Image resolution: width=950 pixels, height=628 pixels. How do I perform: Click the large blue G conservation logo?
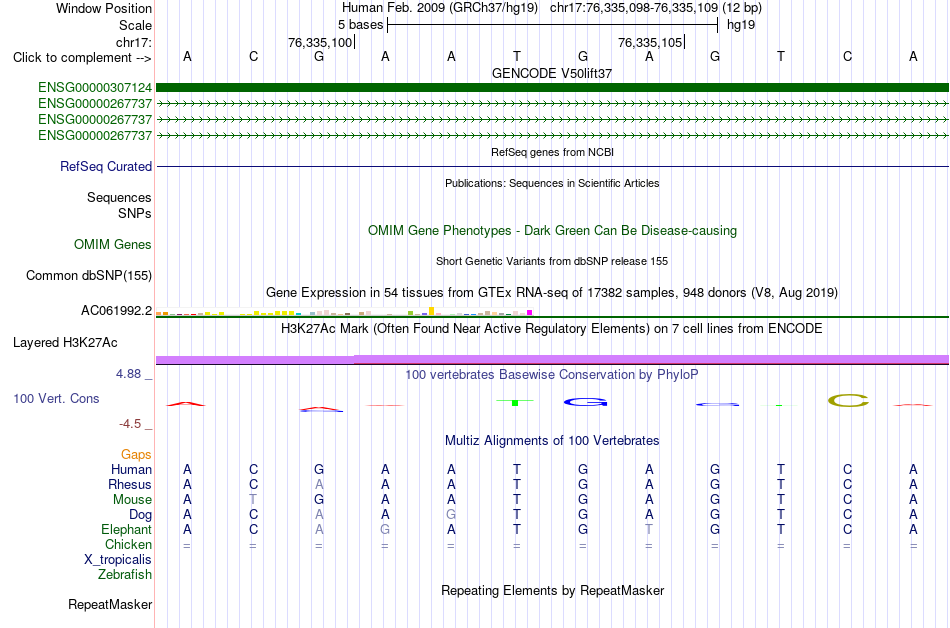[x=585, y=402]
